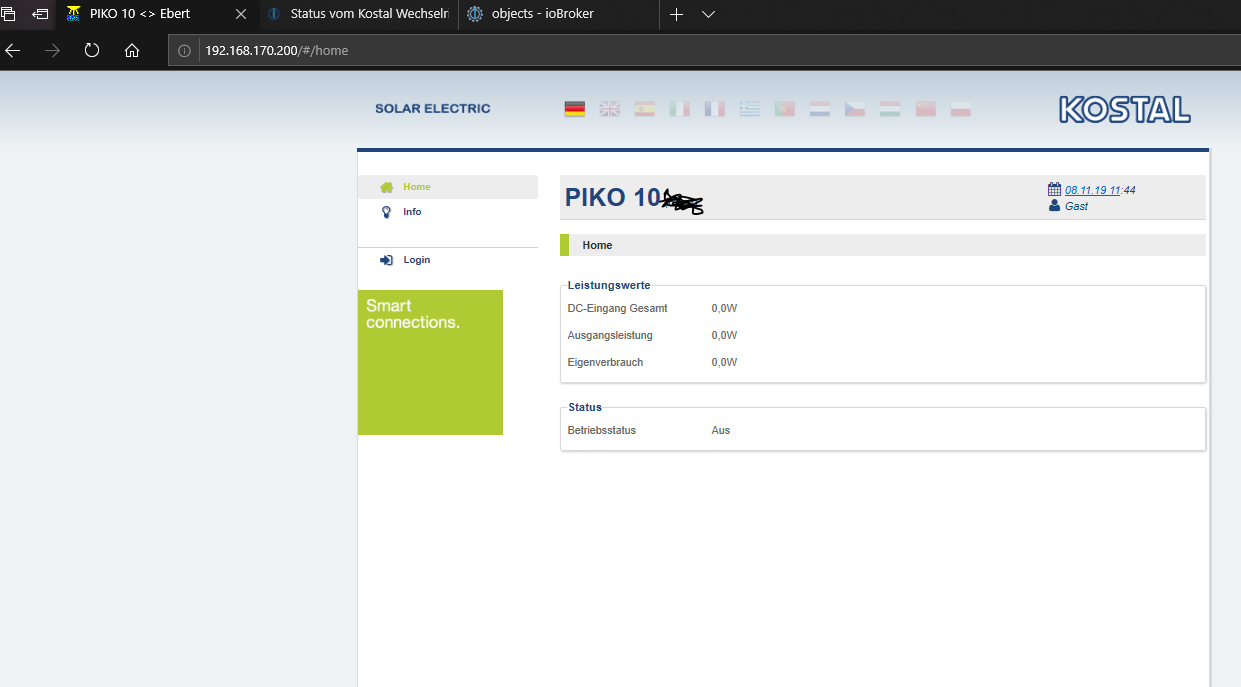This screenshot has height=687, width=1241.
Task: Go back with browser back arrow
Action: tap(13, 50)
